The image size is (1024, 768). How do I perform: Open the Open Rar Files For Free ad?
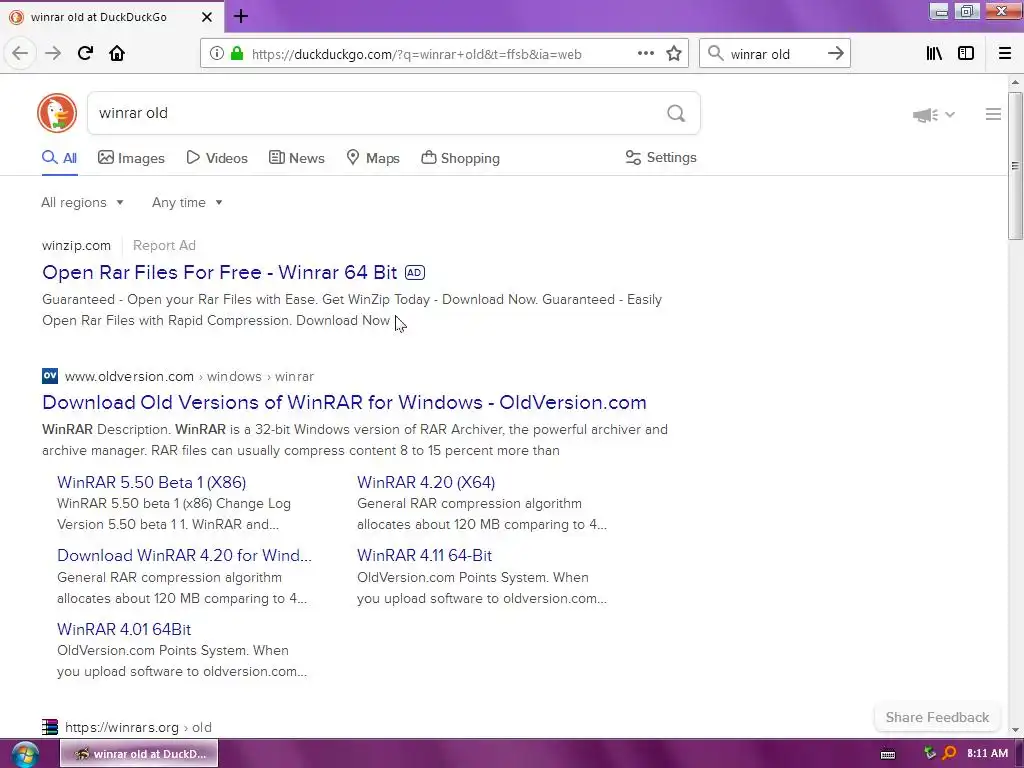tap(219, 272)
